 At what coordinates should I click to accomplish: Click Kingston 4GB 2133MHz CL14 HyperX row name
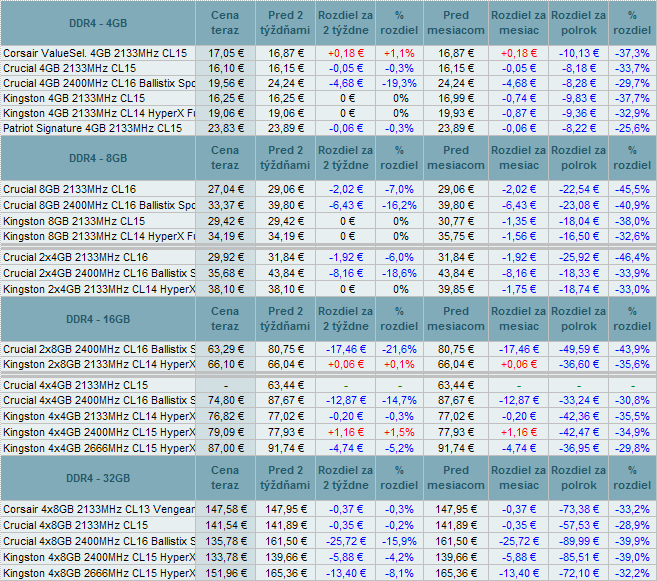pos(98,114)
